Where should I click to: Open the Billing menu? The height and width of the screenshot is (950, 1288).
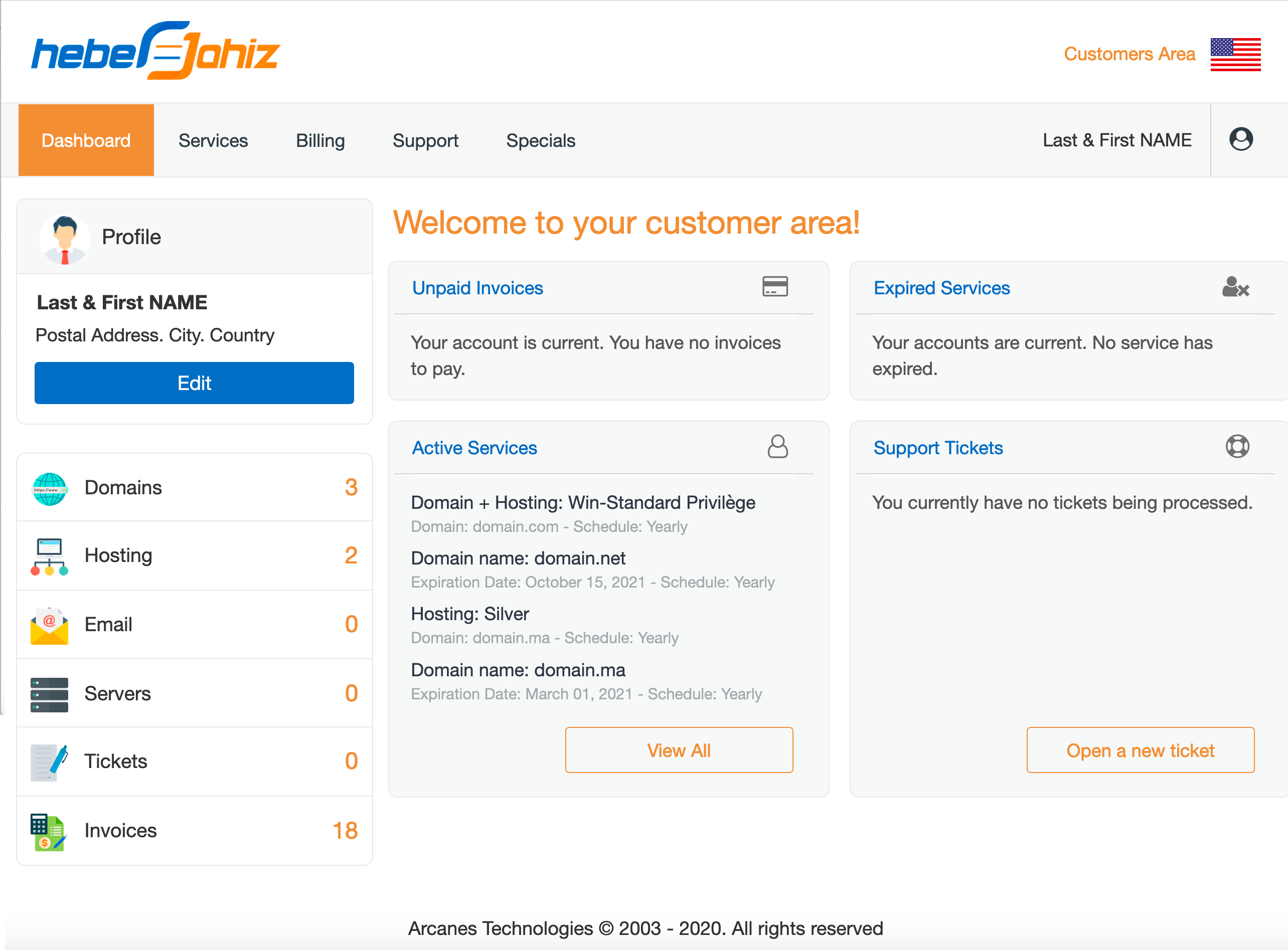click(x=320, y=141)
